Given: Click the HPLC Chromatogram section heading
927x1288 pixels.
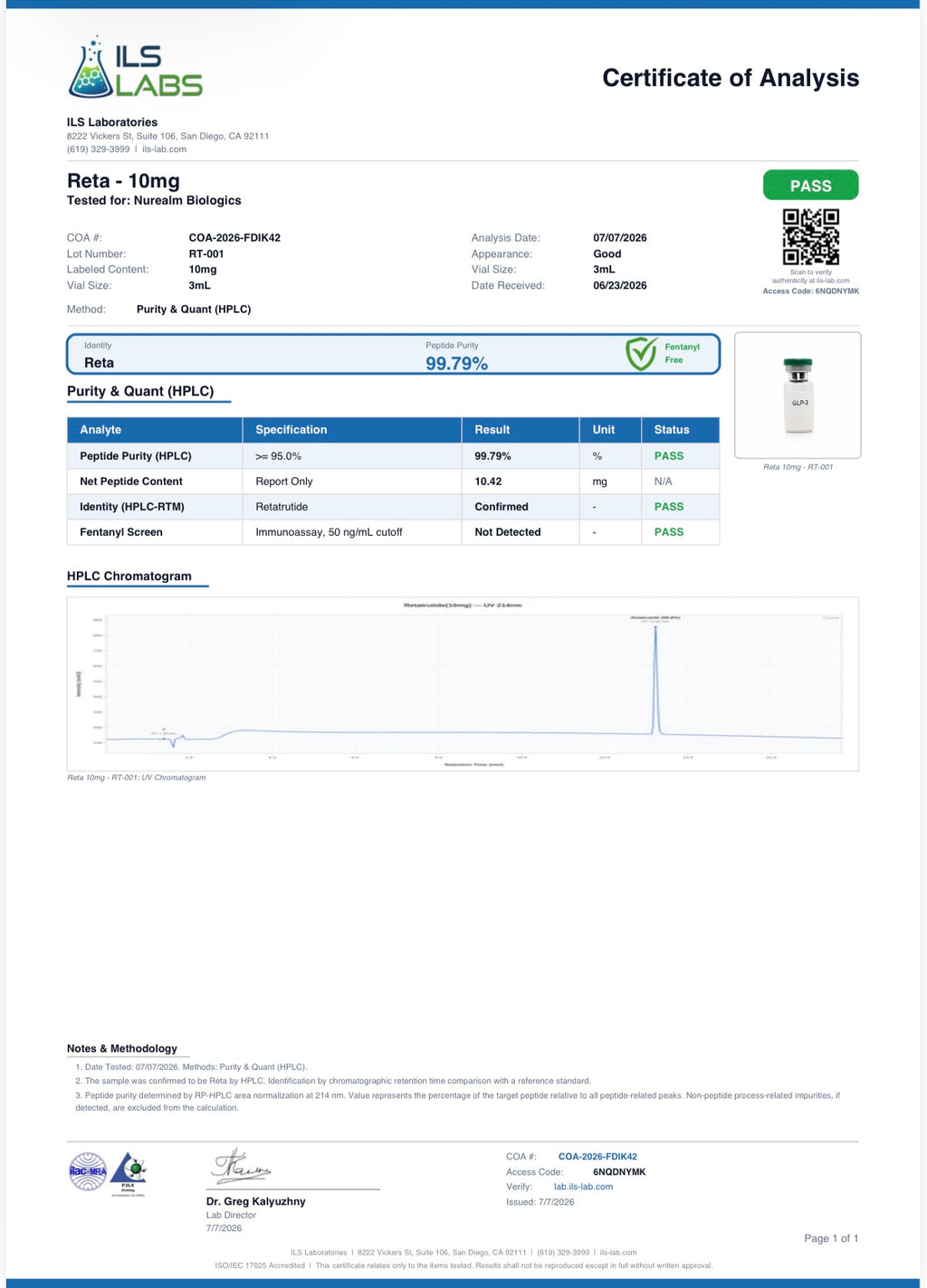Looking at the screenshot, I should [x=129, y=577].
